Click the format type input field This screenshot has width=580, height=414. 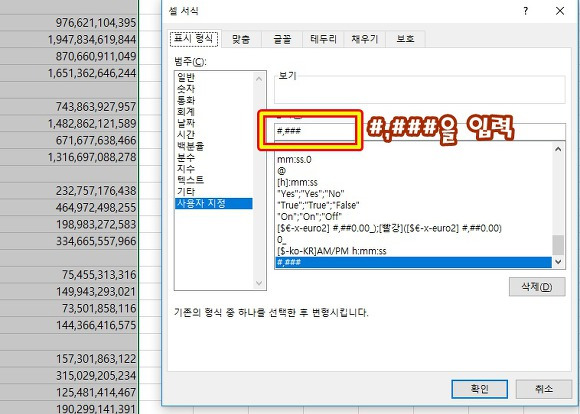[x=420, y=131]
